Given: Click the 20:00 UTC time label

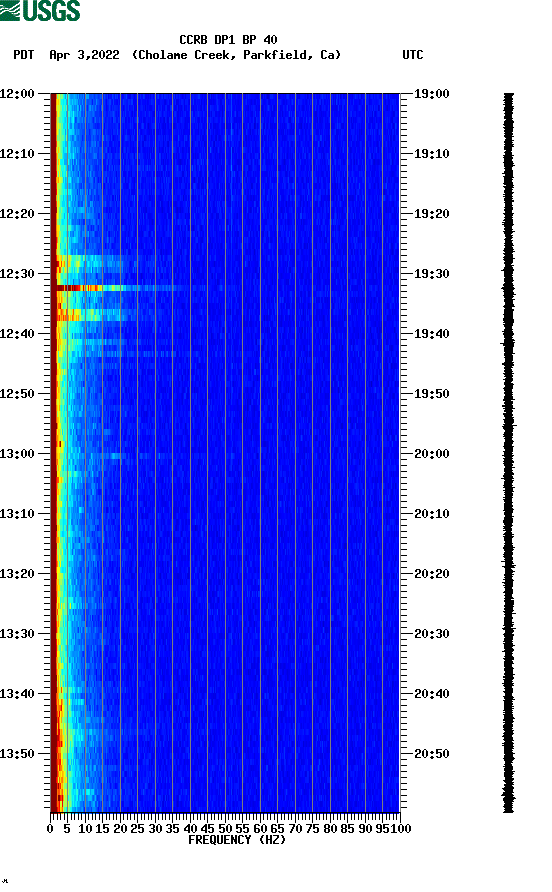Looking at the screenshot, I should (x=432, y=454).
